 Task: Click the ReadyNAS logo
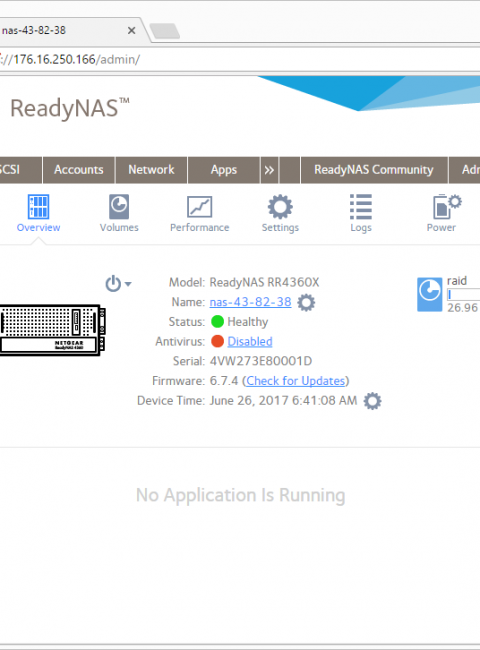pos(70,108)
